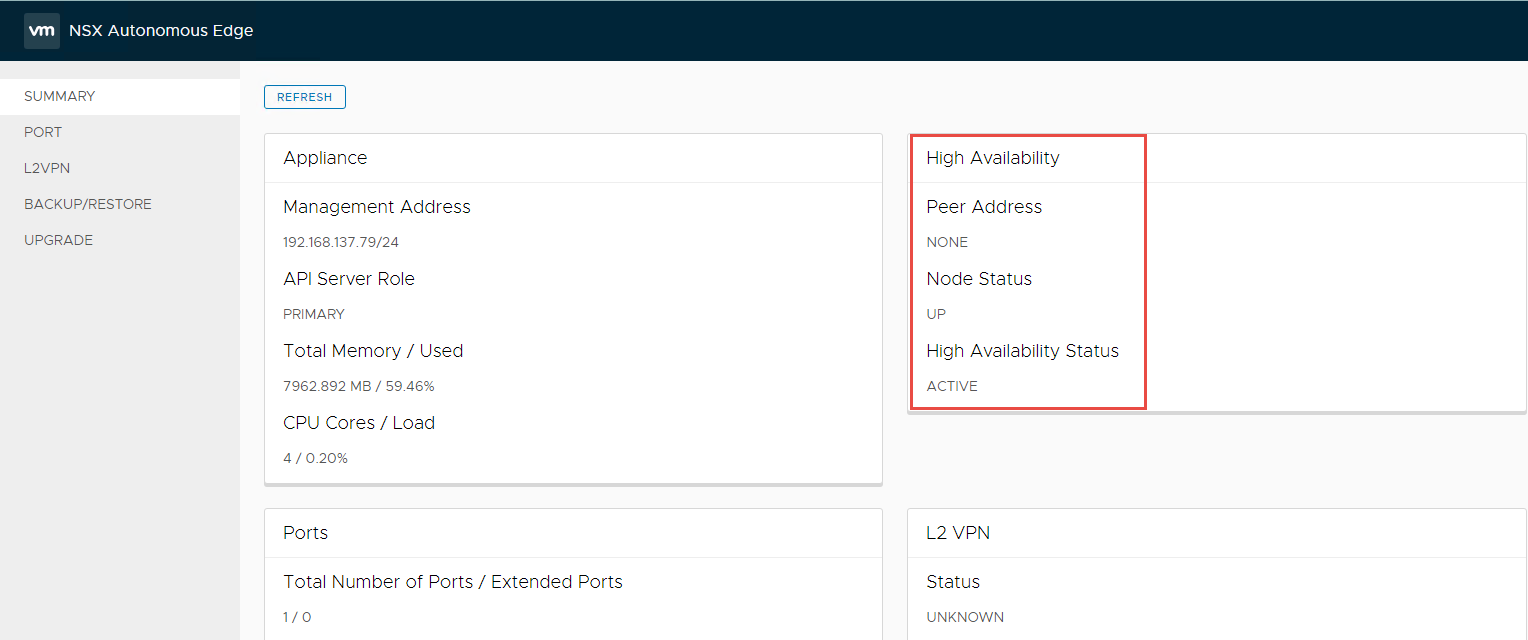Open the L2VPN sidebar item

click(x=47, y=168)
